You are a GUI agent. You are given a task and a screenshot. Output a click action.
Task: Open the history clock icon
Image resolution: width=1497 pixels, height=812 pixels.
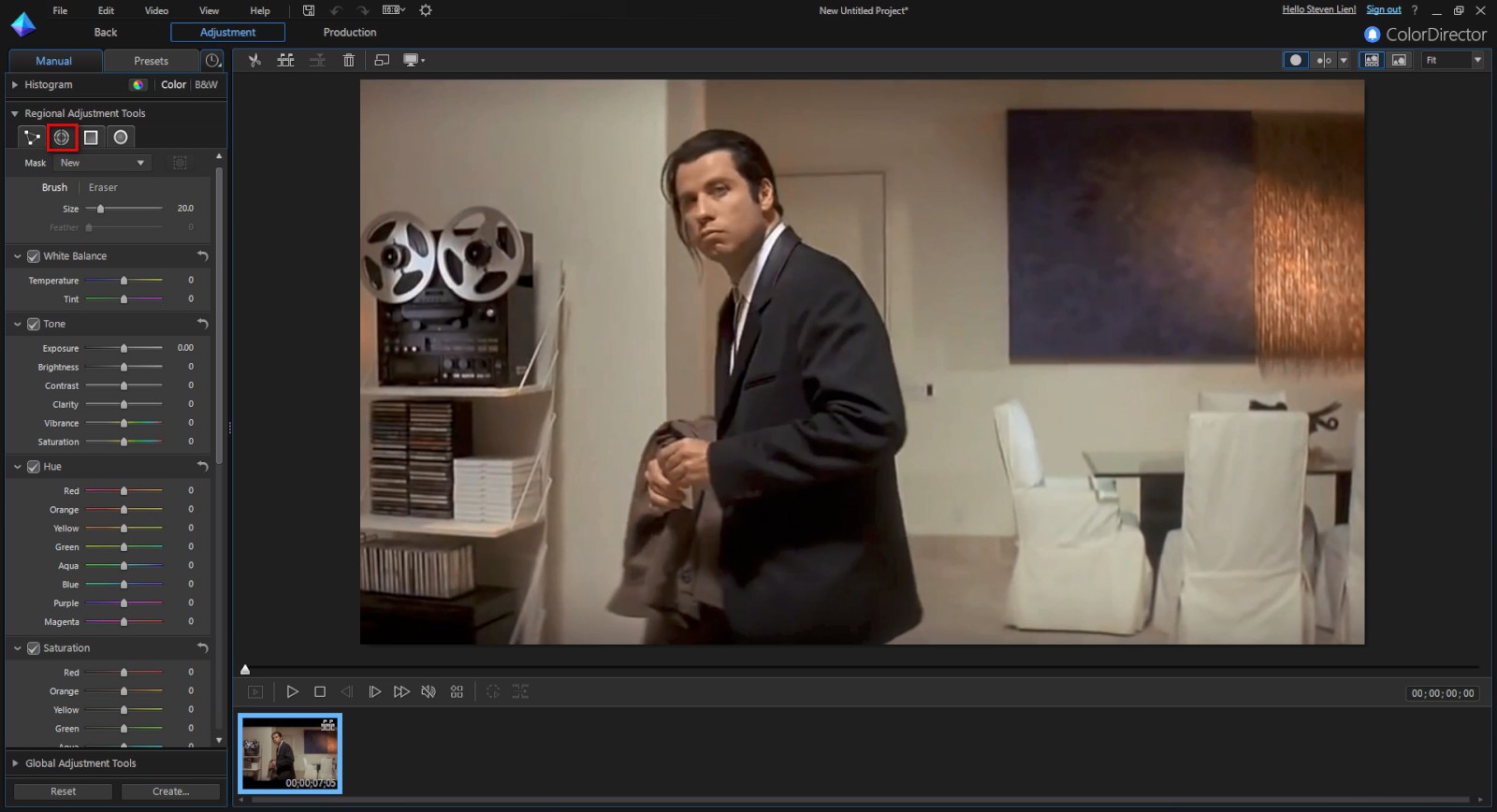pyautogui.click(x=213, y=61)
